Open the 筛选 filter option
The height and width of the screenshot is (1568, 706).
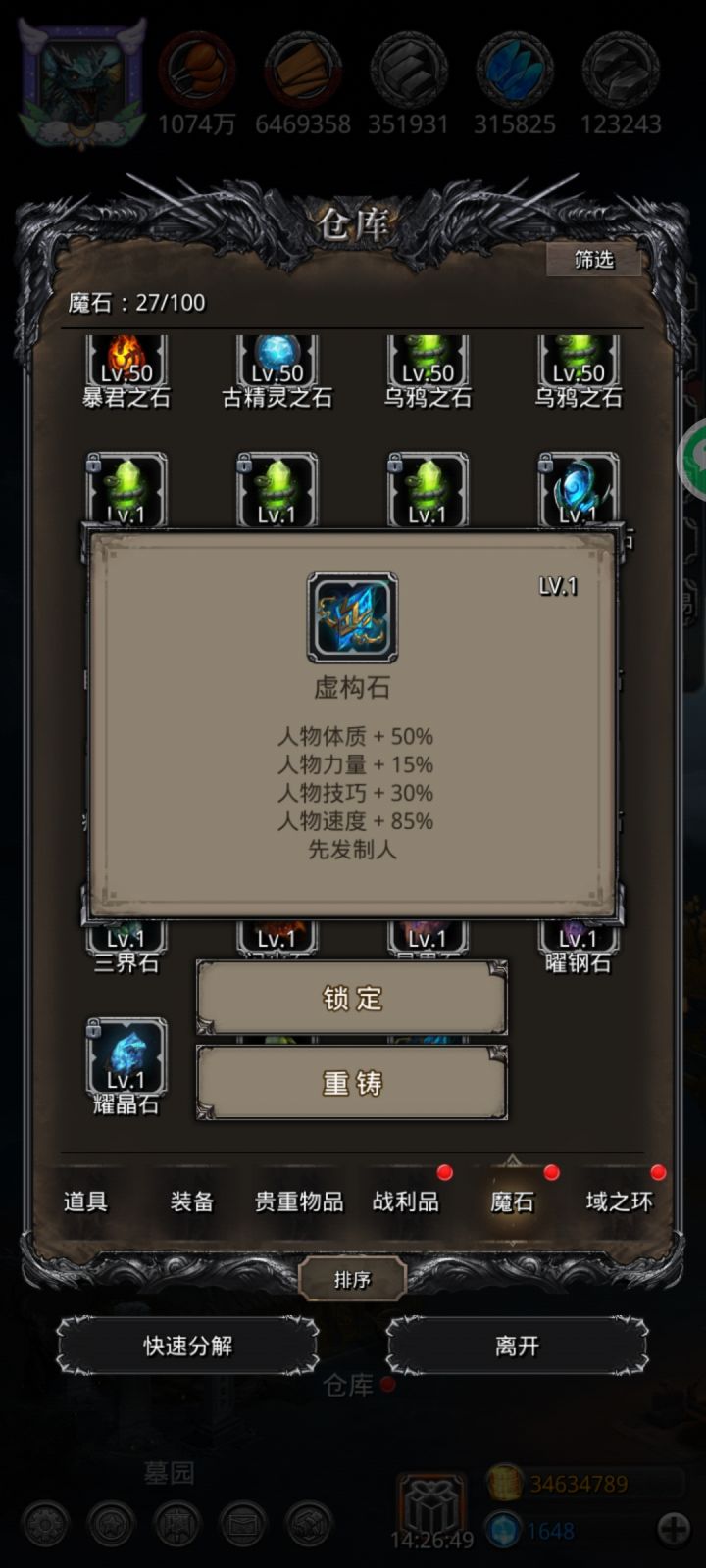[x=594, y=259]
